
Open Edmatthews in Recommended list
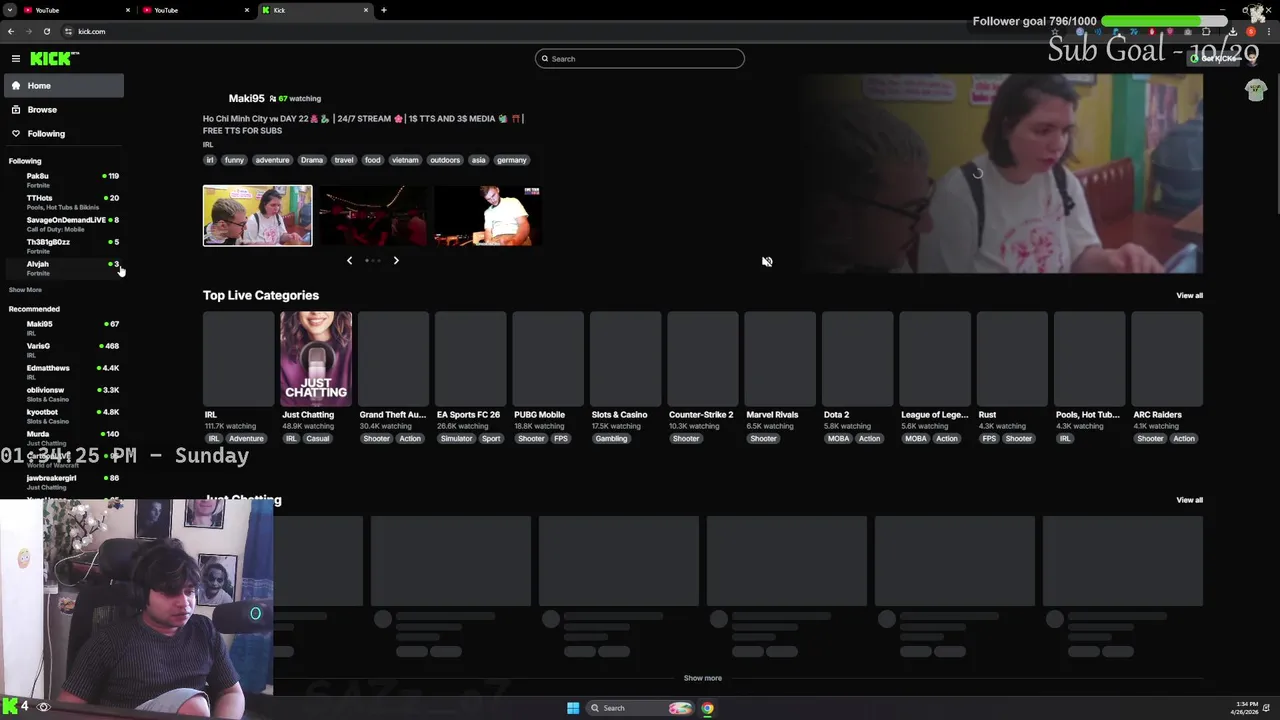(x=64, y=372)
